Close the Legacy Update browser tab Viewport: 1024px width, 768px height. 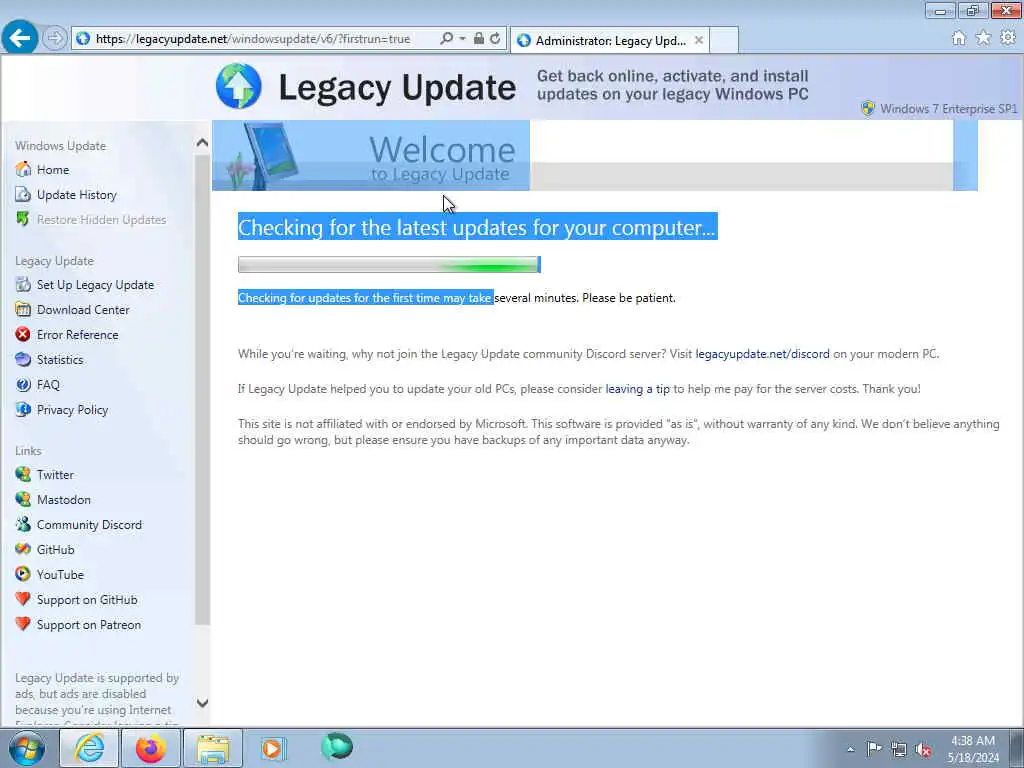pos(699,40)
